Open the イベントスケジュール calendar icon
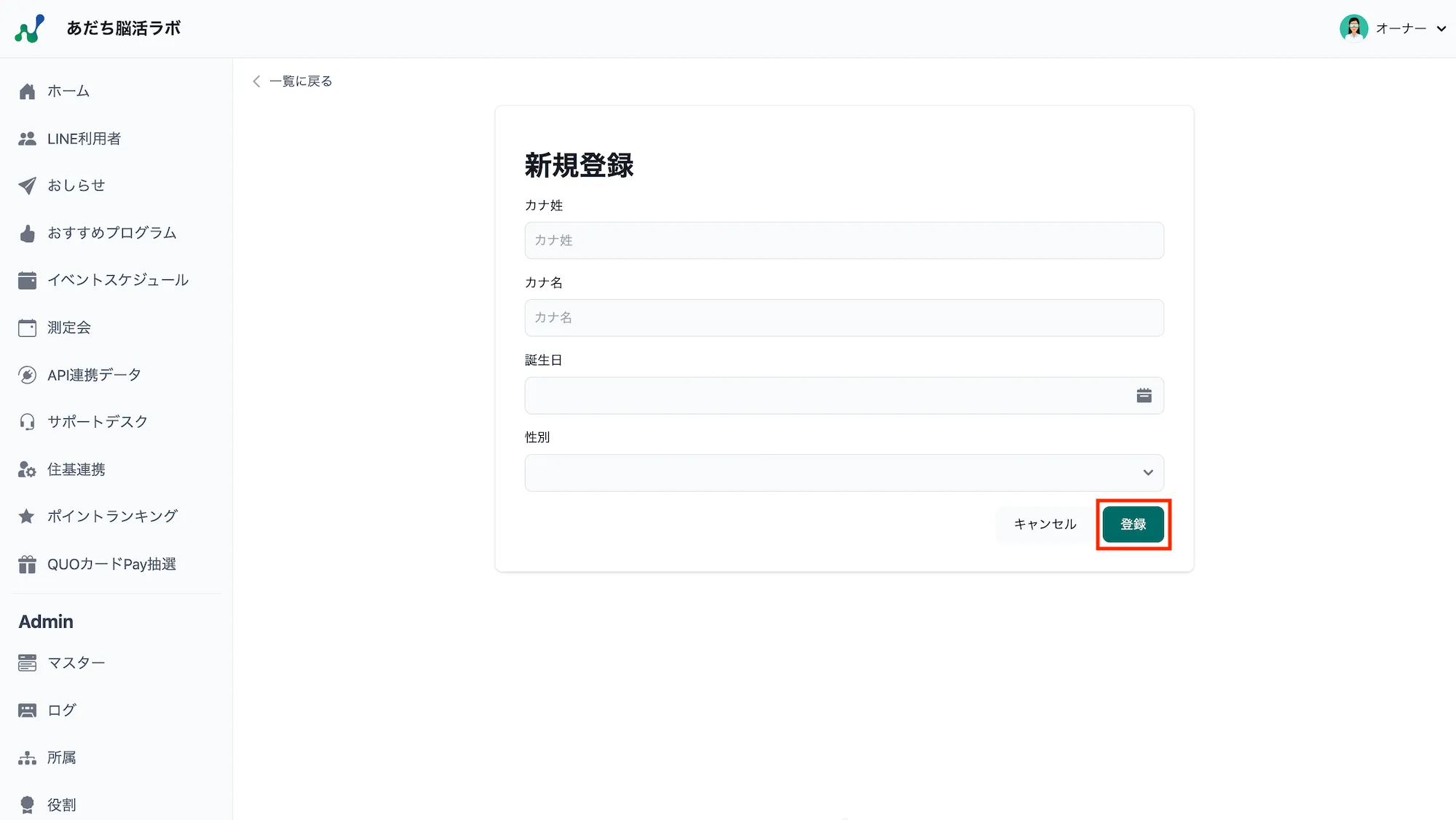 [x=27, y=279]
